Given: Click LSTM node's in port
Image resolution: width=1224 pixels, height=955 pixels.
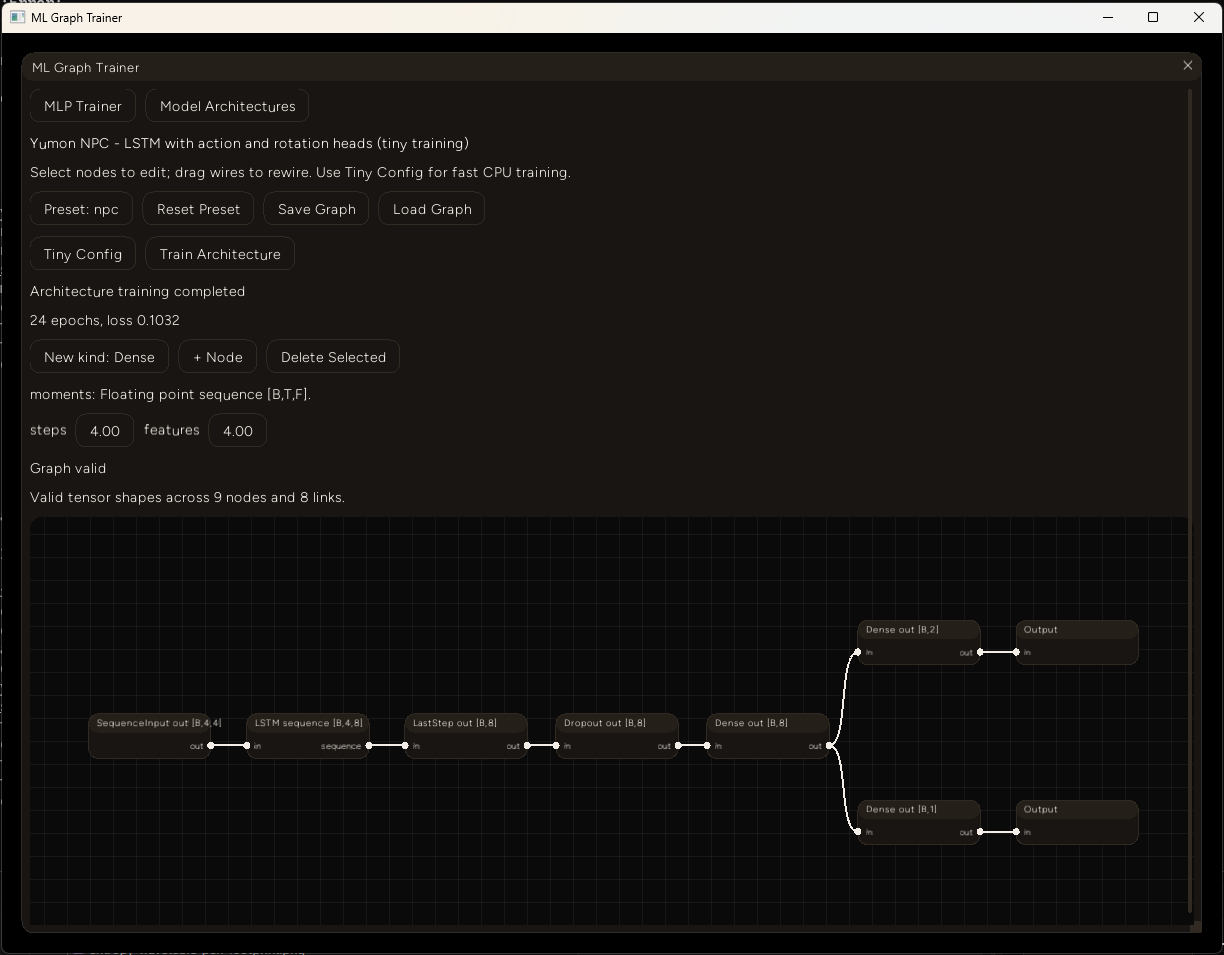Looking at the screenshot, I should click(x=247, y=746).
